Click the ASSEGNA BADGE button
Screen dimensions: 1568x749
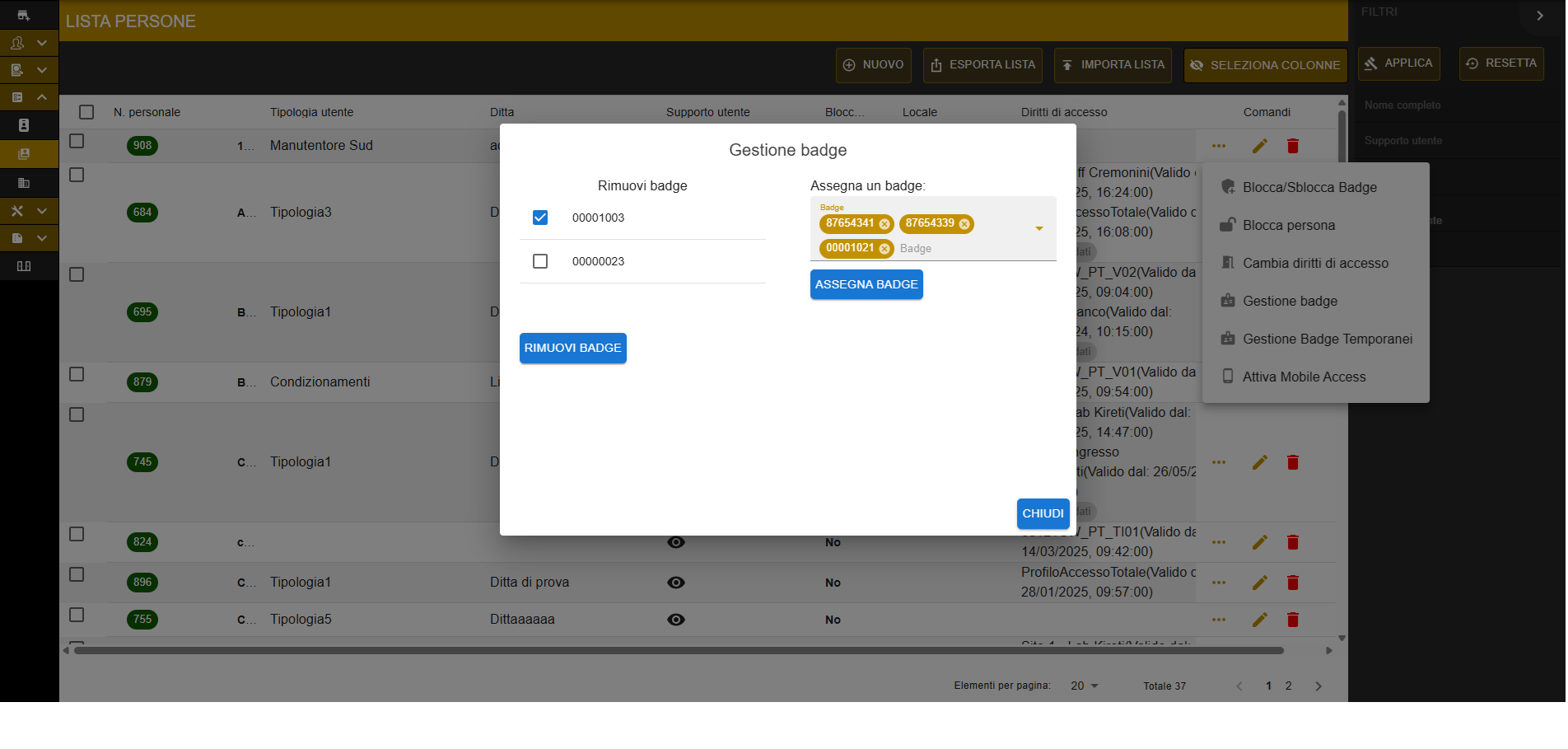[x=866, y=284]
